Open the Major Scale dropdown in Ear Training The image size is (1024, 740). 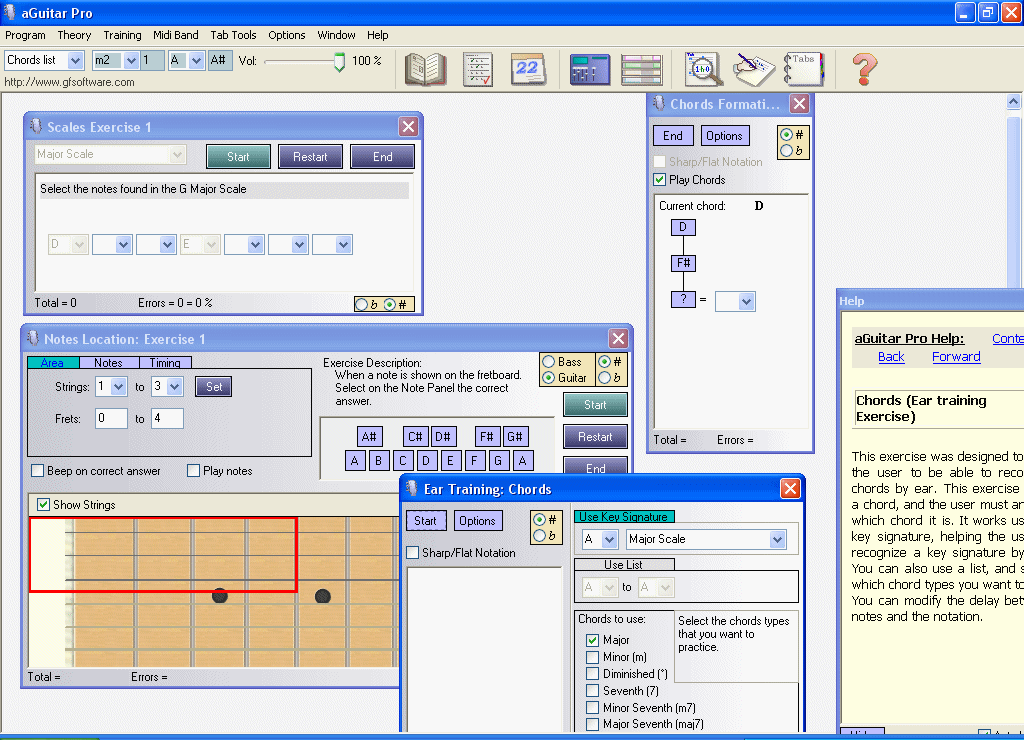pyautogui.click(x=776, y=539)
